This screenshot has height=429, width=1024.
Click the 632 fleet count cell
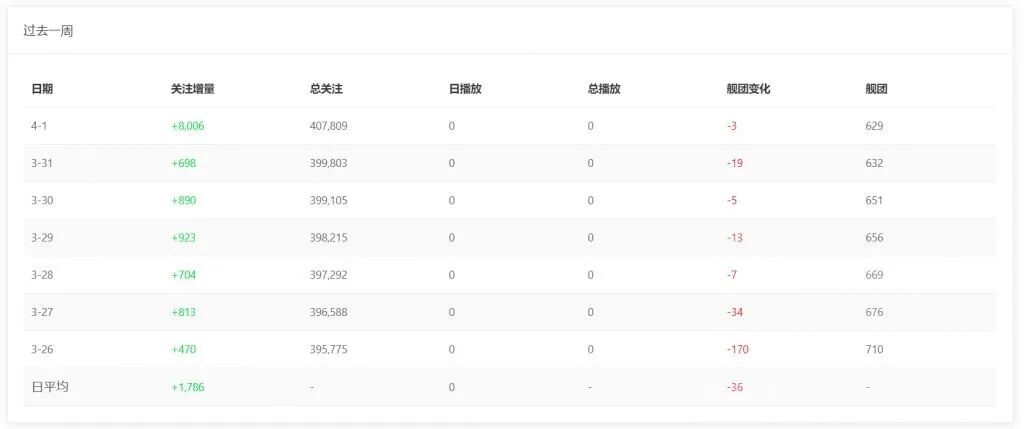874,163
